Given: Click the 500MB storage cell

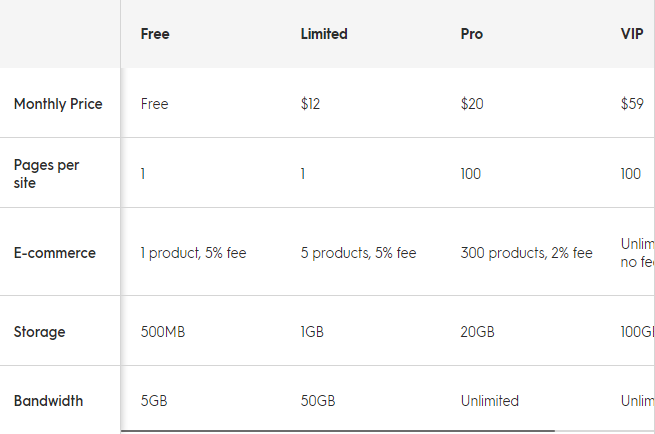Looking at the screenshot, I should coord(163,332).
